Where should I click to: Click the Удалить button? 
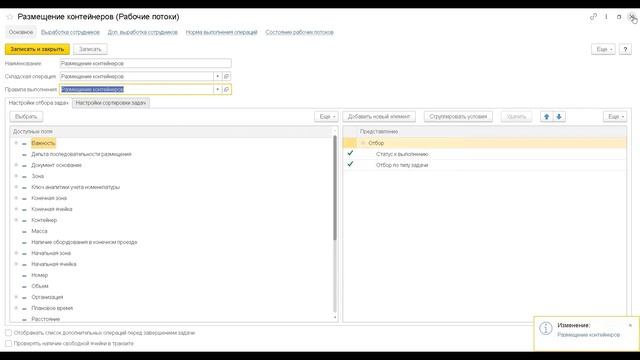516,117
